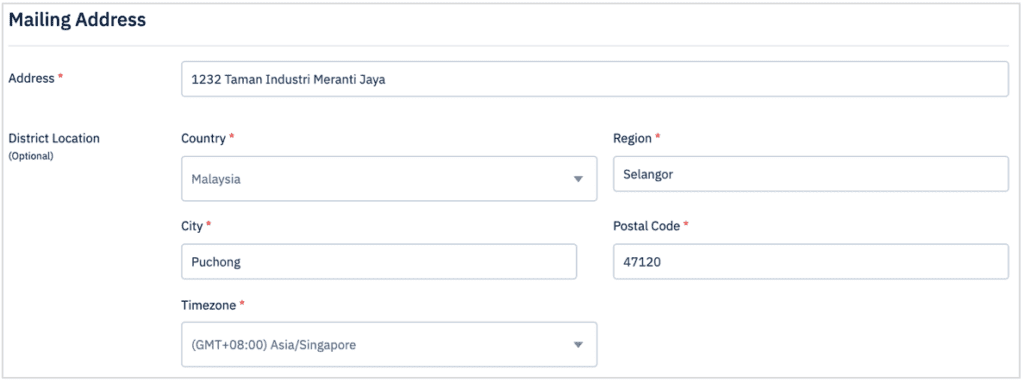Click the Address field label
Screen dimensions: 1024x383
(x=31, y=78)
